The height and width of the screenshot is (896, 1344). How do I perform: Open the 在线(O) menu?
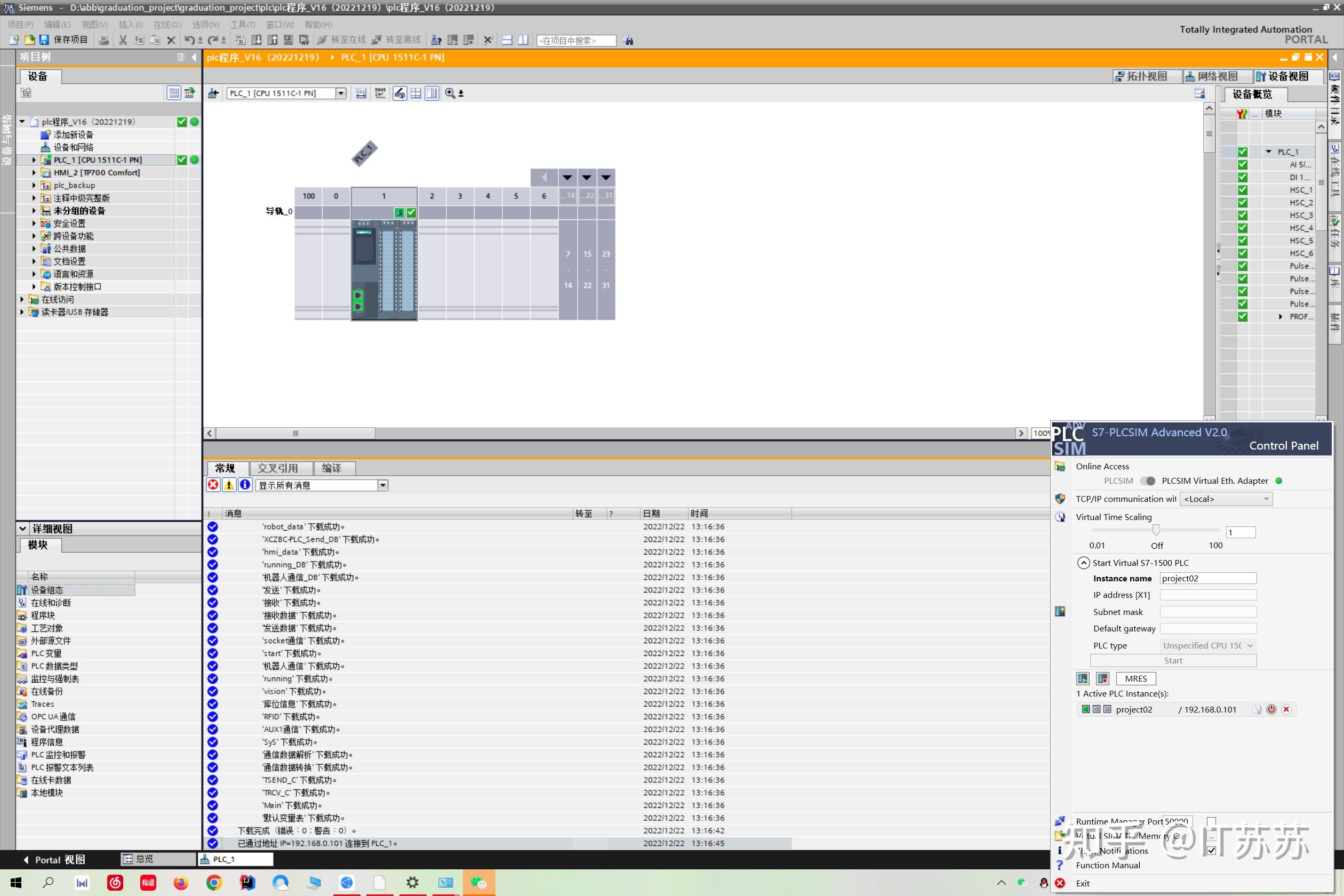coord(167,25)
